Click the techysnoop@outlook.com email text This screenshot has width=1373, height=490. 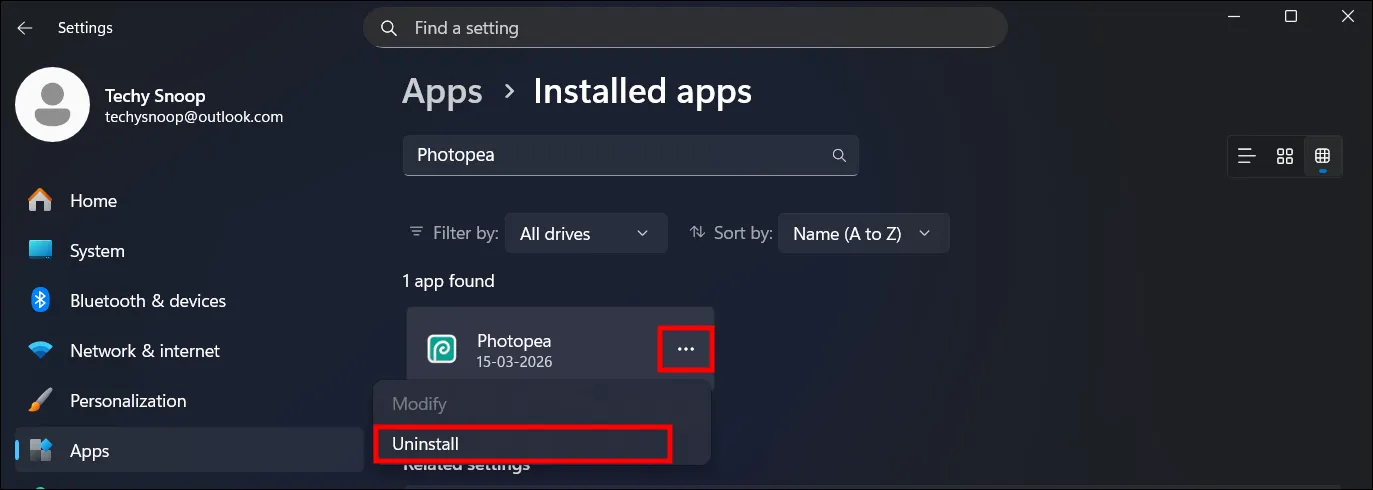194,117
